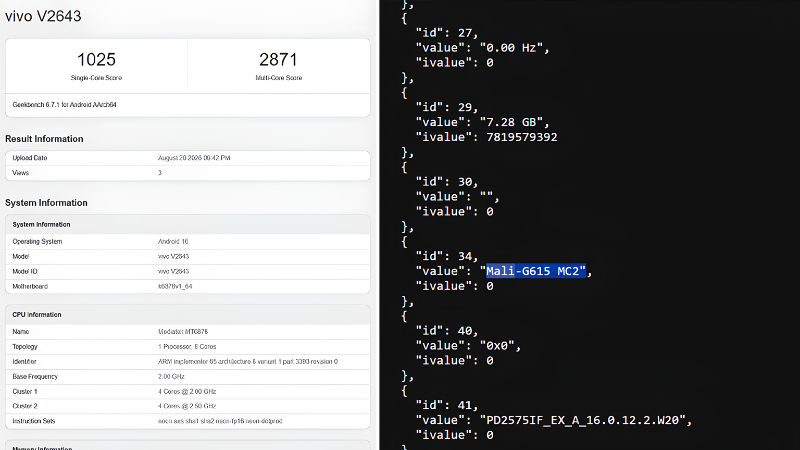
Task: Select the motherboard value k6878v1_64
Action: 175,287
